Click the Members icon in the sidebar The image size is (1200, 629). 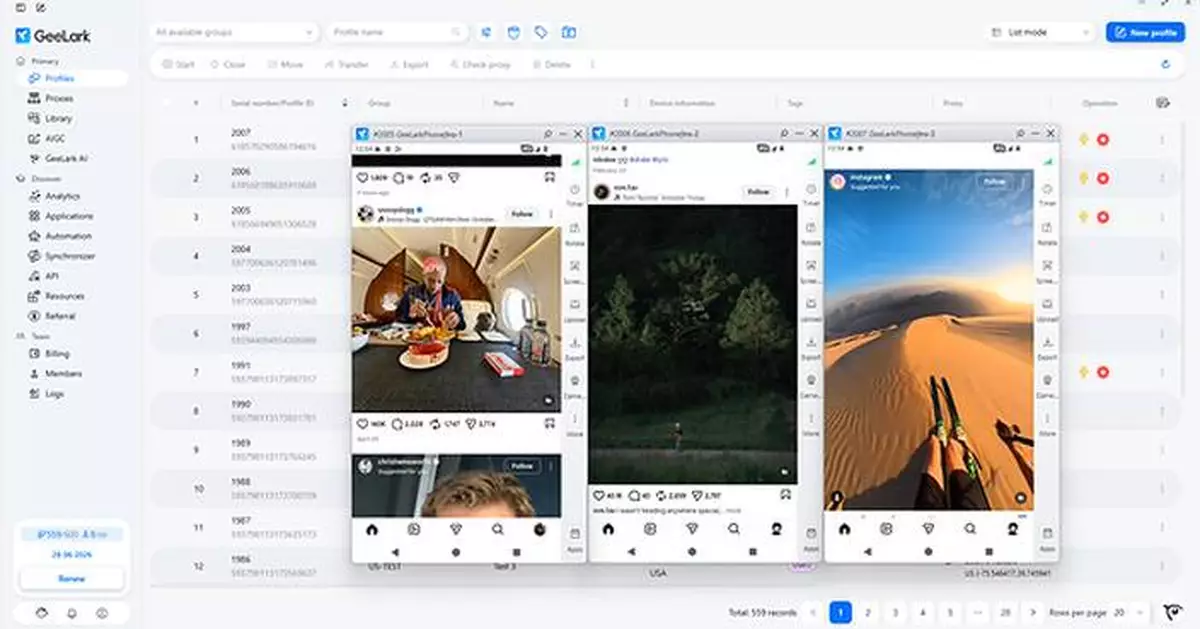pos(34,374)
